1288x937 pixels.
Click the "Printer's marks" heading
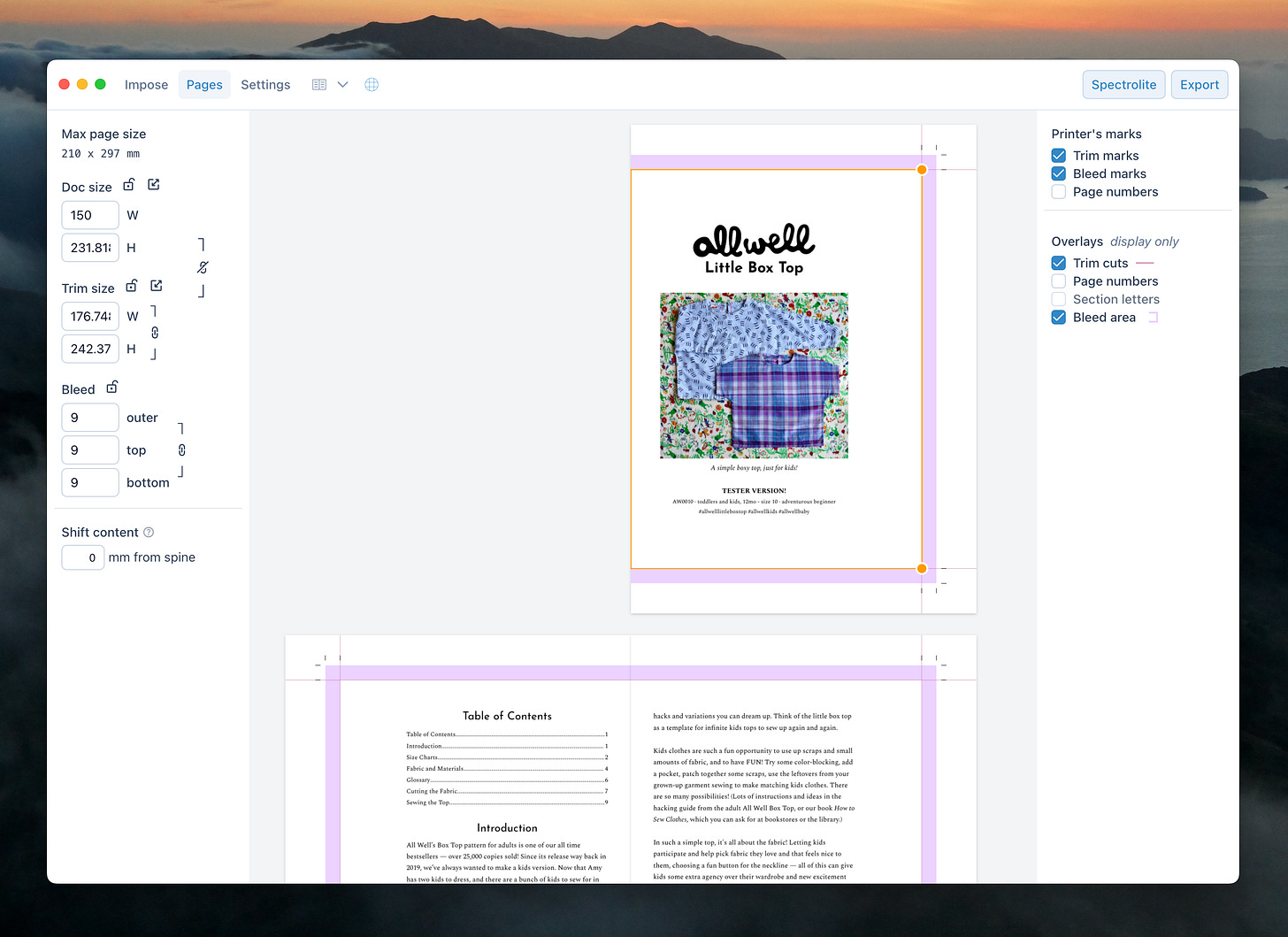(1096, 134)
